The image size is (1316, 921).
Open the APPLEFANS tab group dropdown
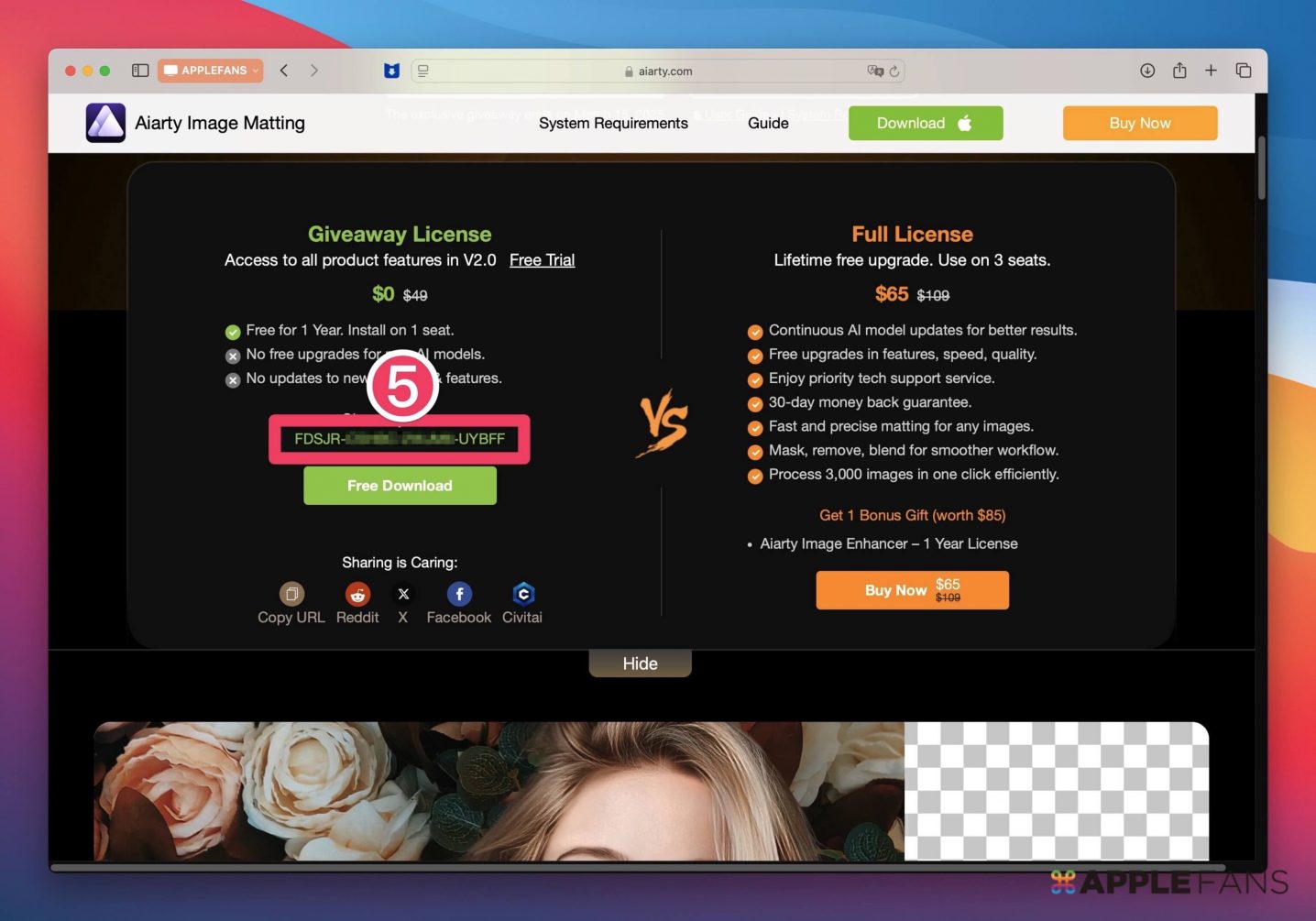(x=210, y=71)
